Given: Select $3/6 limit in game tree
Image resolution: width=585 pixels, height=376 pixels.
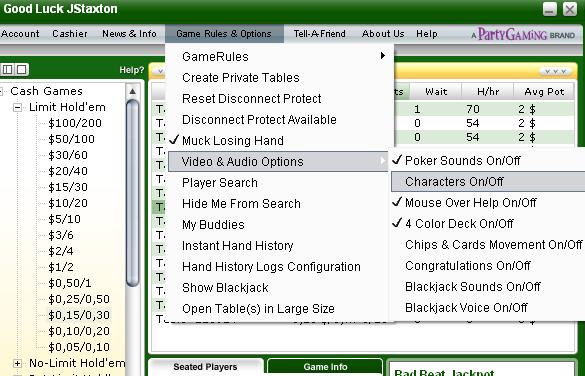Looking at the screenshot, I should [61, 235].
